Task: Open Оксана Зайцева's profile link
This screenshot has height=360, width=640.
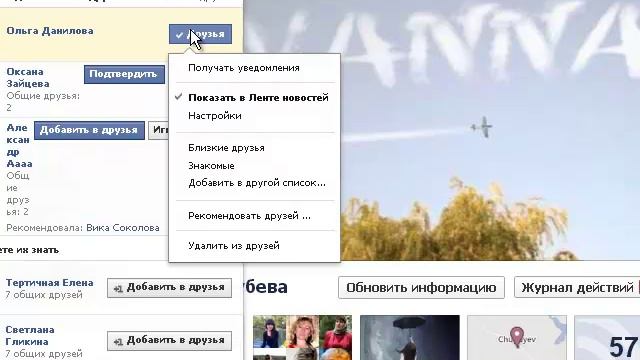Action: click(x=28, y=78)
